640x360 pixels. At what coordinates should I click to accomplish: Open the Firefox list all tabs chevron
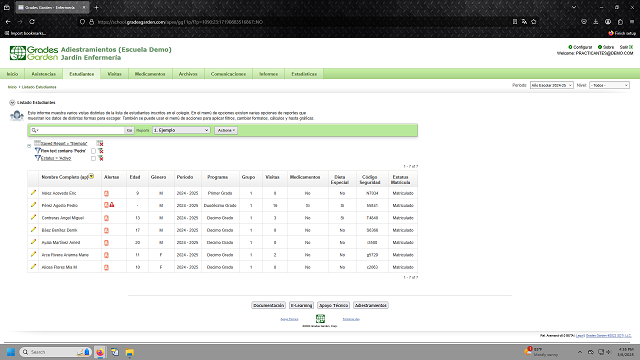coord(574,7)
